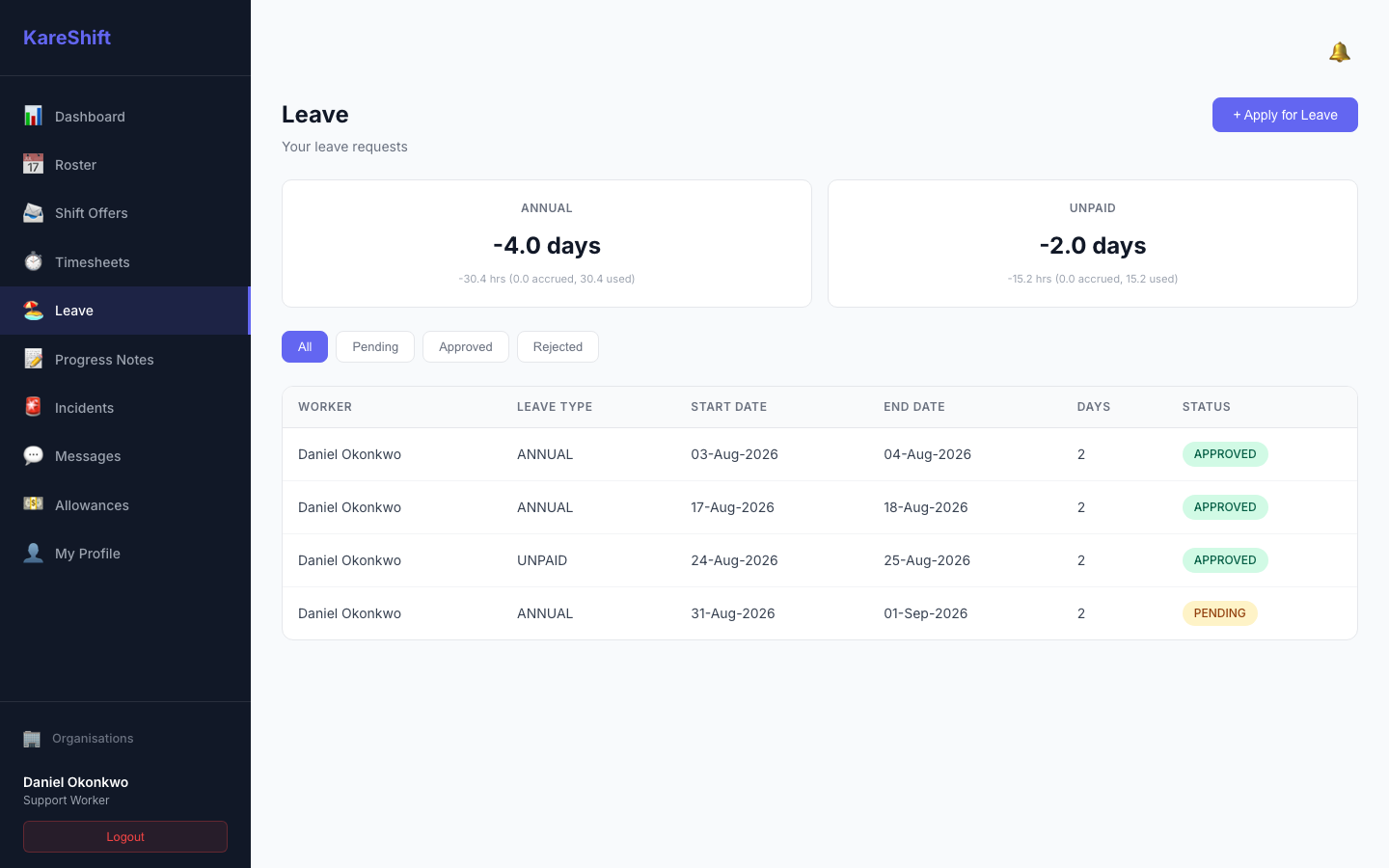Image resolution: width=1389 pixels, height=868 pixels.
Task: Click start date 03-Aug-2026
Action: (734, 454)
